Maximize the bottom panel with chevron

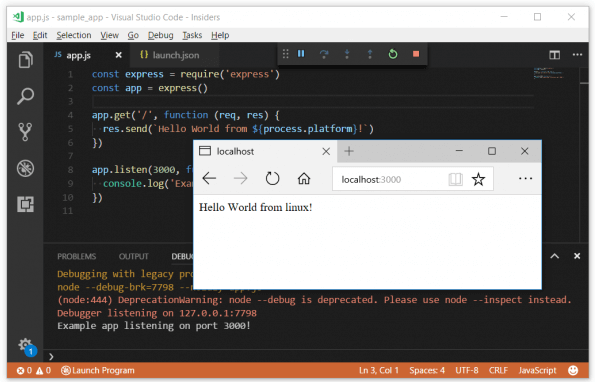(554, 256)
